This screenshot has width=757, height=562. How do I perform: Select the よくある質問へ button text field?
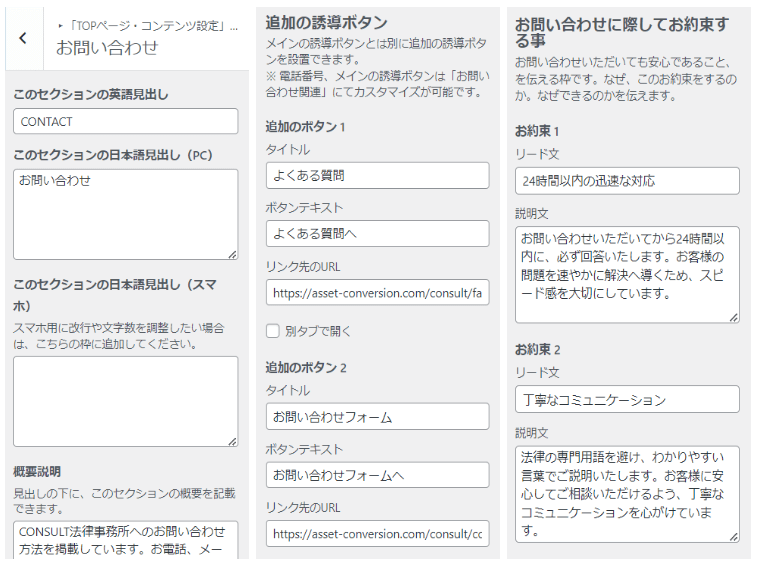(378, 234)
